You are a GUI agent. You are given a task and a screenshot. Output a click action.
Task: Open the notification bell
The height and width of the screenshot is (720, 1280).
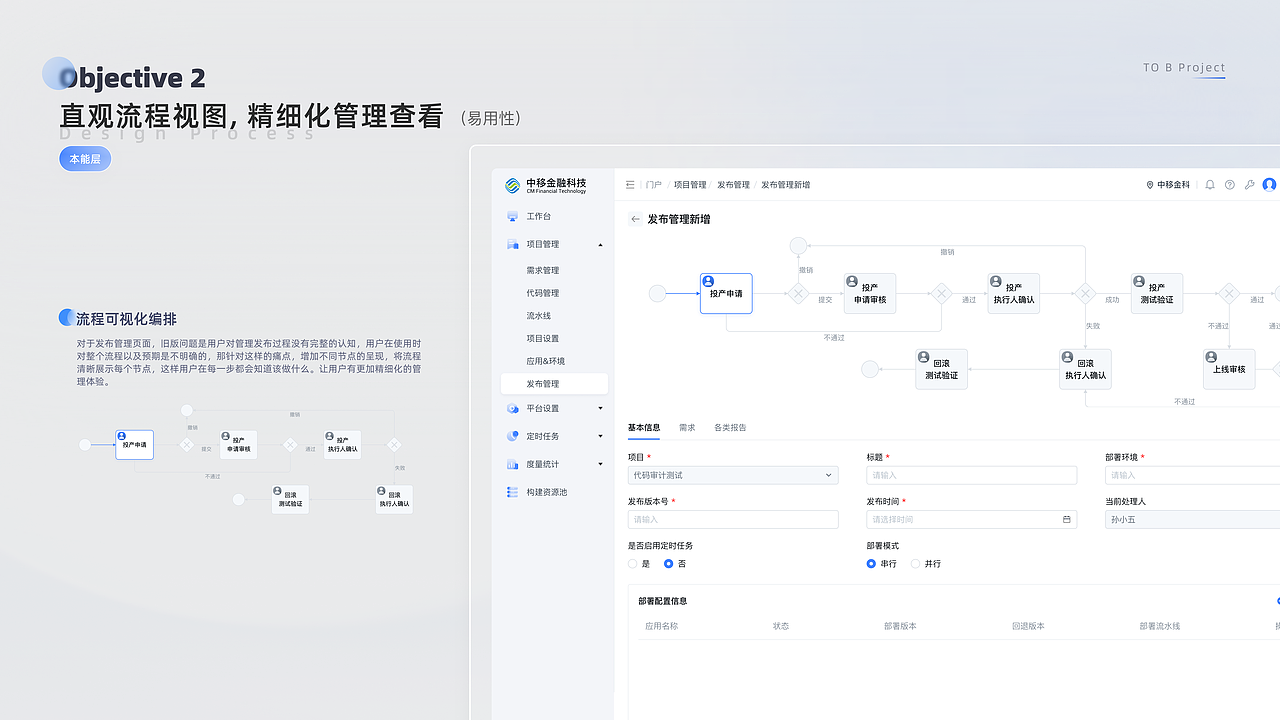click(1210, 185)
